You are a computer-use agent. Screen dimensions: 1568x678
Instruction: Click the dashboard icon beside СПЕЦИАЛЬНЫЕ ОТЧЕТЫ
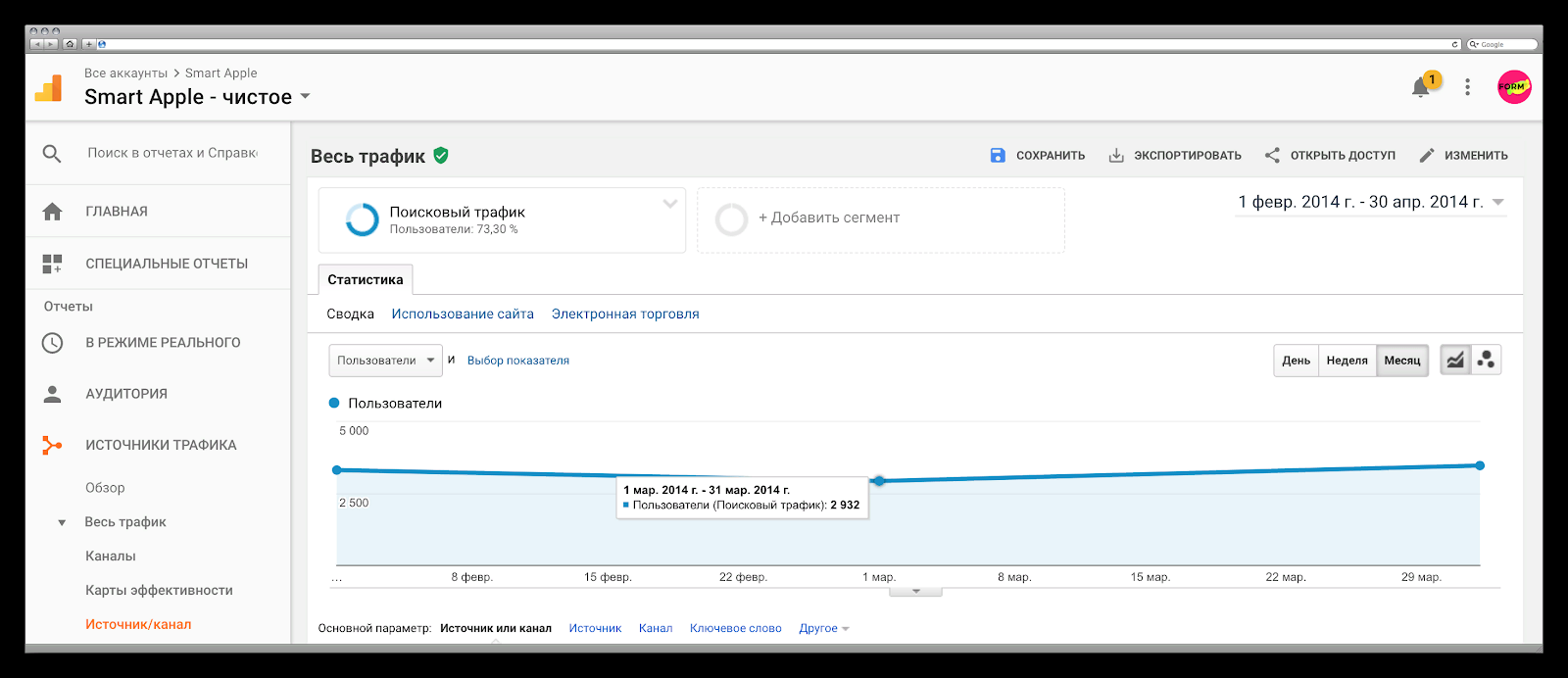coord(52,264)
